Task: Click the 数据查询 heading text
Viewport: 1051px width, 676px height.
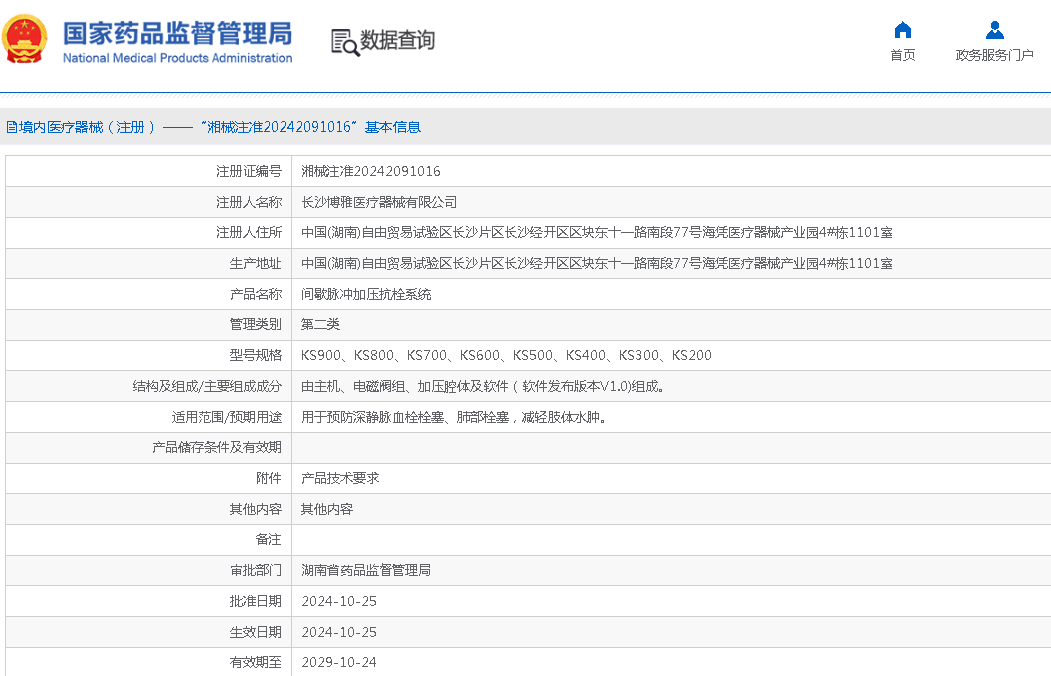Action: (397, 41)
